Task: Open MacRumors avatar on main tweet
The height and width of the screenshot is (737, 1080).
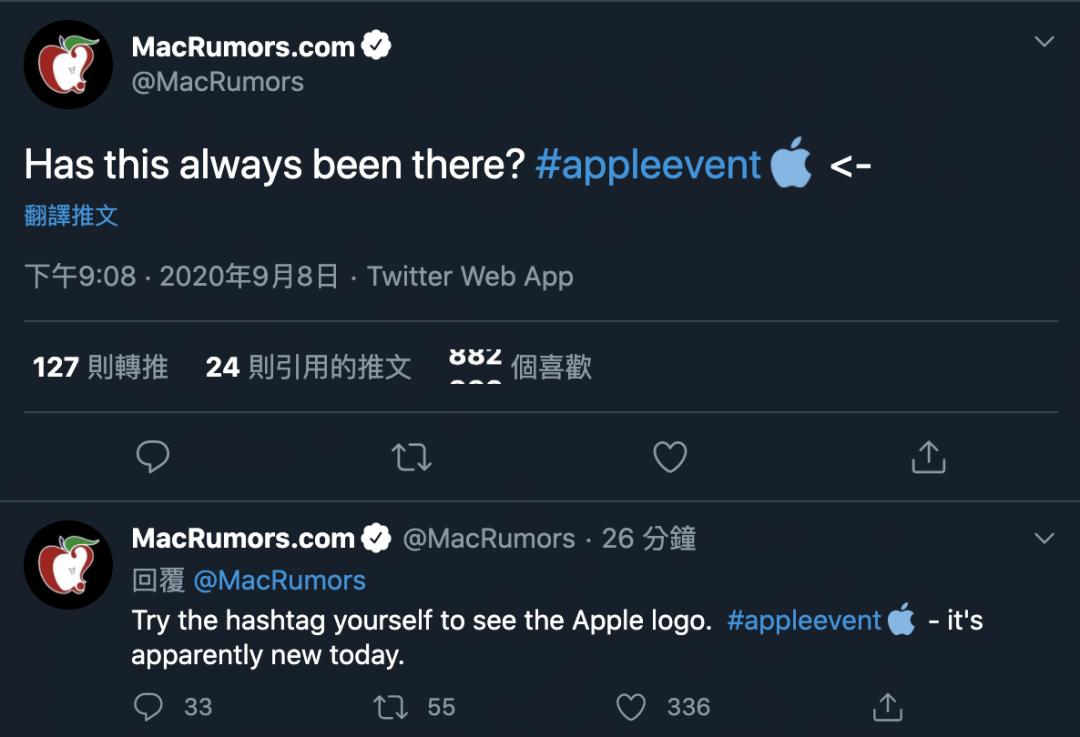Action: click(68, 64)
